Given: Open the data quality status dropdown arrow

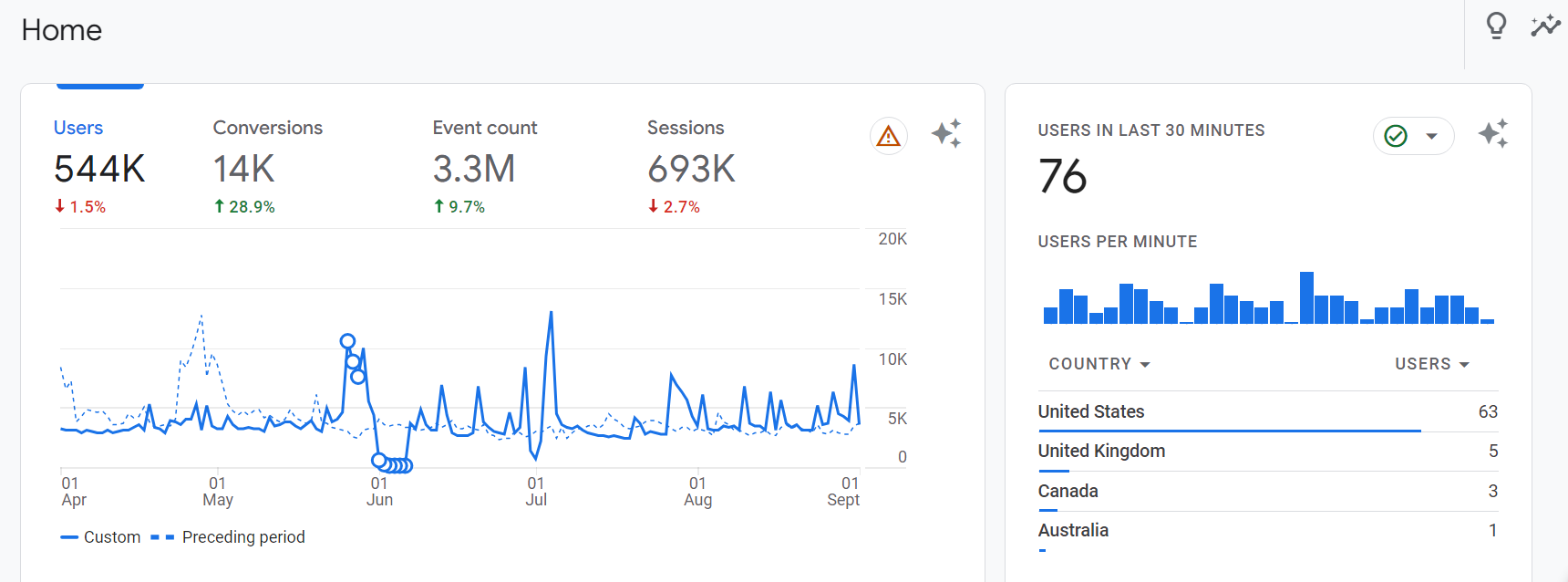Looking at the screenshot, I should tap(1431, 136).
